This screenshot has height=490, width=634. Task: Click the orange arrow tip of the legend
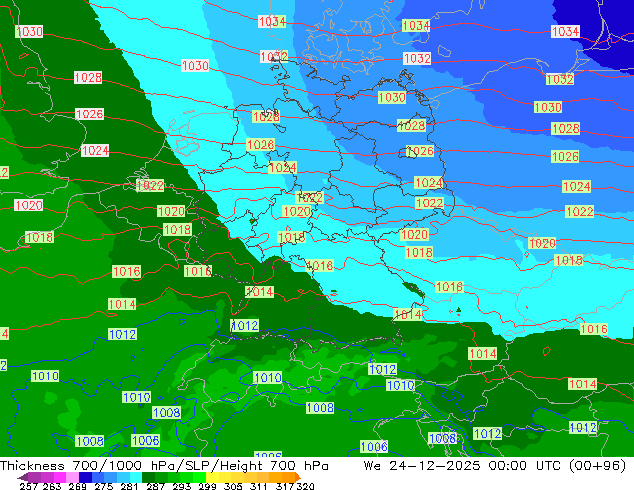[298, 477]
